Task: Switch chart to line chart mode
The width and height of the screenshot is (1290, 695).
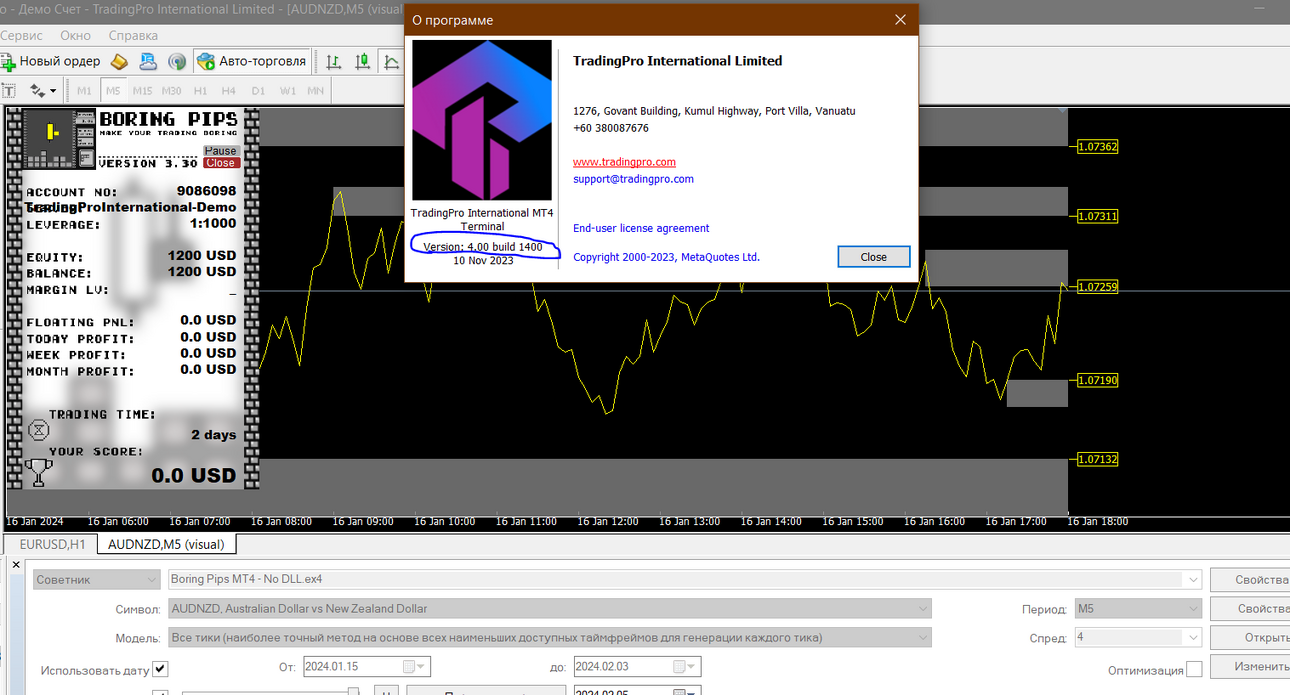Action: coord(391,61)
